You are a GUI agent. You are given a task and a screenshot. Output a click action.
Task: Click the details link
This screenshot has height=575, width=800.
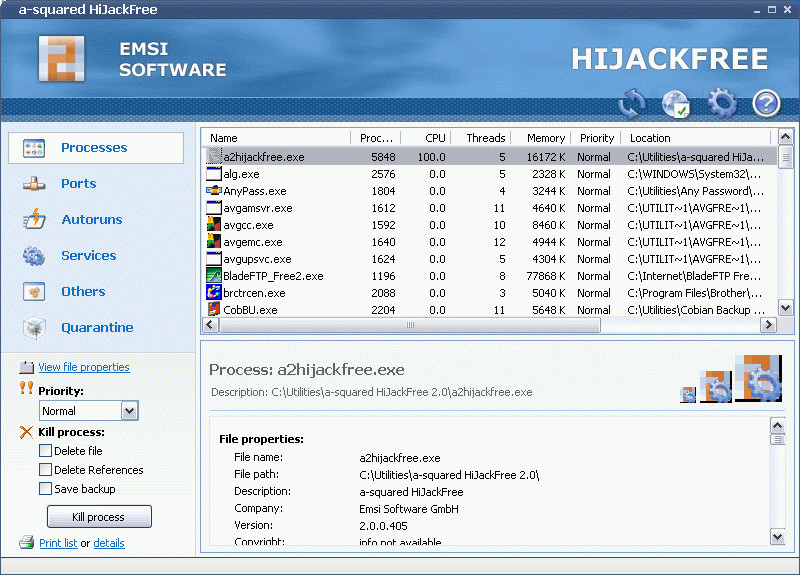109,543
